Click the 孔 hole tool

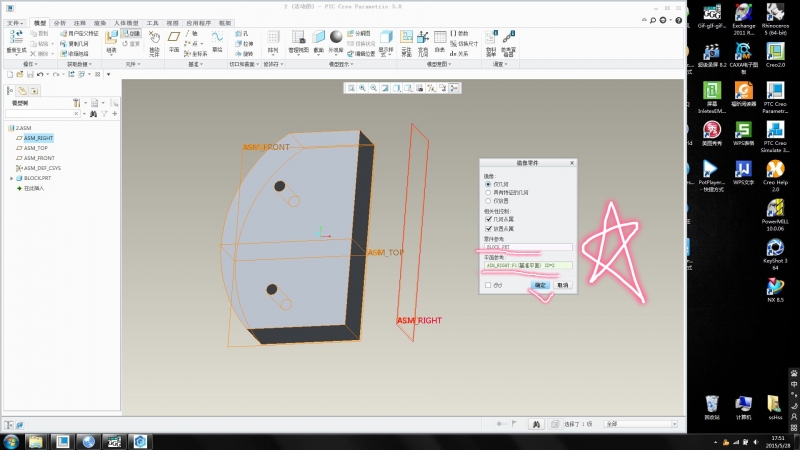point(242,34)
